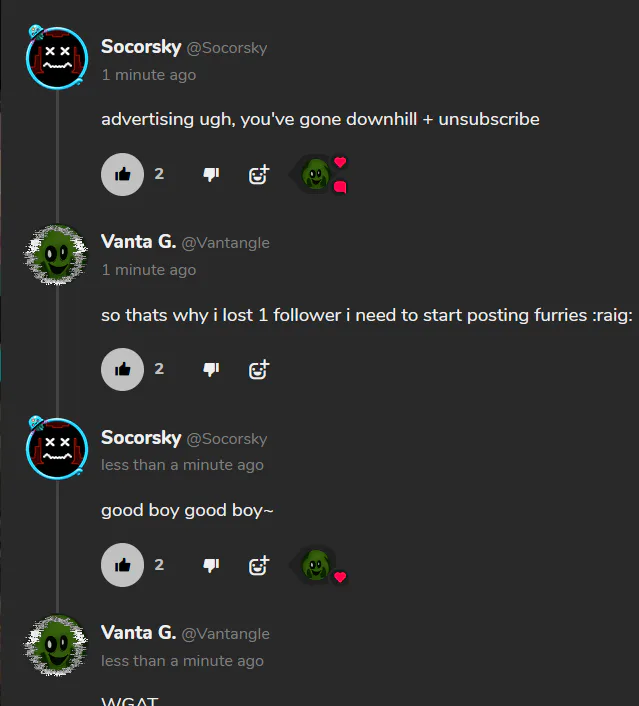The image size is (639, 706).
Task: Click @Vantangle handle on second comment
Action: coord(226,243)
